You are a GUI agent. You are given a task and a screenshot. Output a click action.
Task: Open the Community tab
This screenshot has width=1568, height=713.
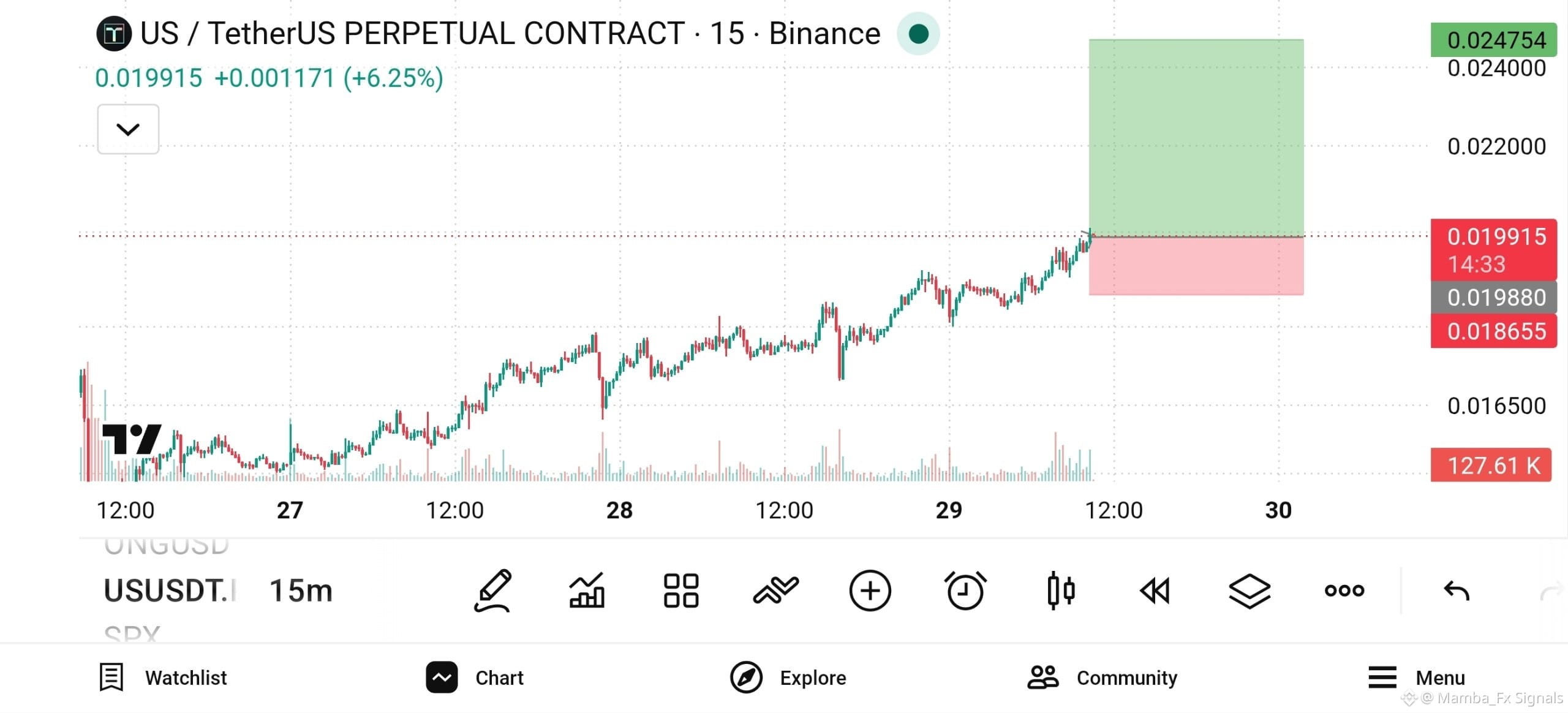[x=1102, y=677]
